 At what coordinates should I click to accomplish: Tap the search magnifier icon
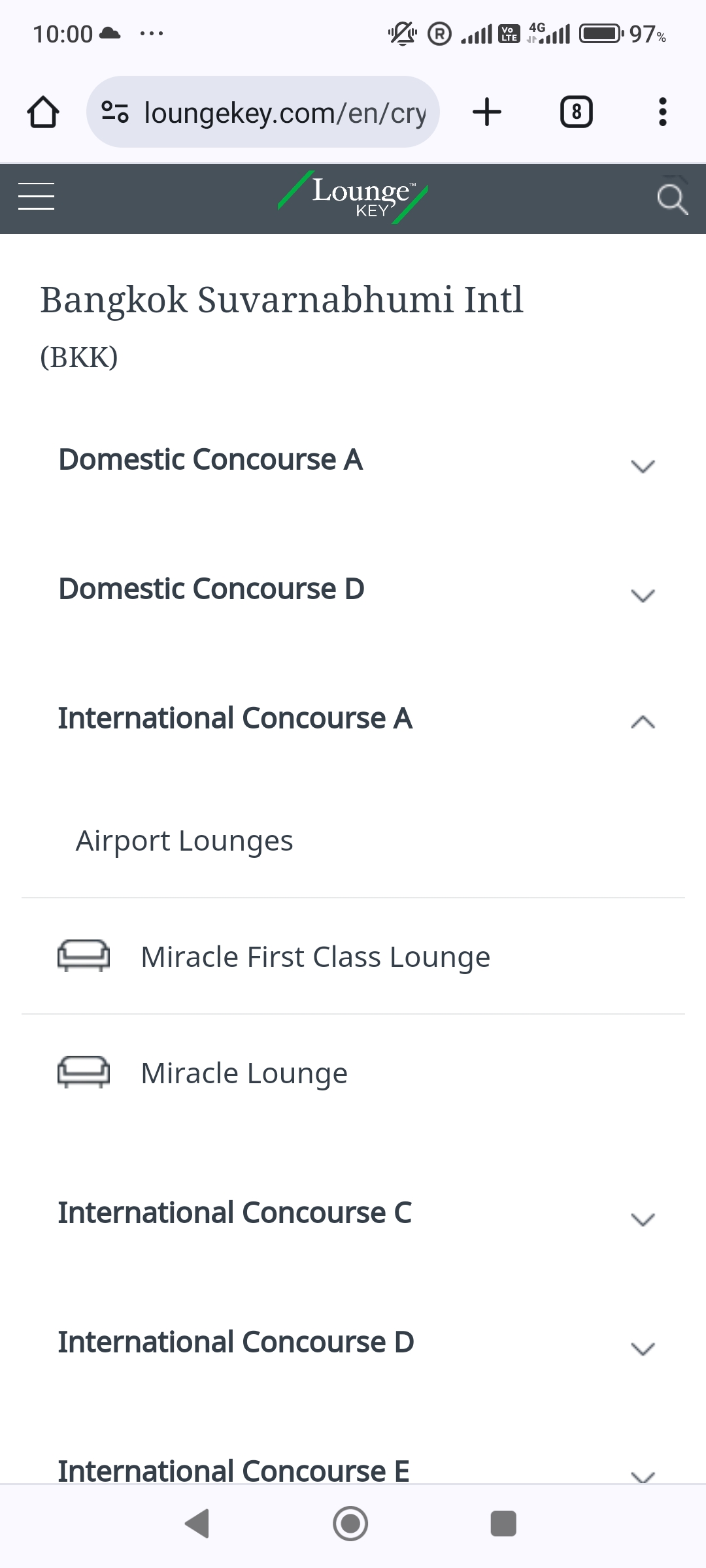[672, 199]
